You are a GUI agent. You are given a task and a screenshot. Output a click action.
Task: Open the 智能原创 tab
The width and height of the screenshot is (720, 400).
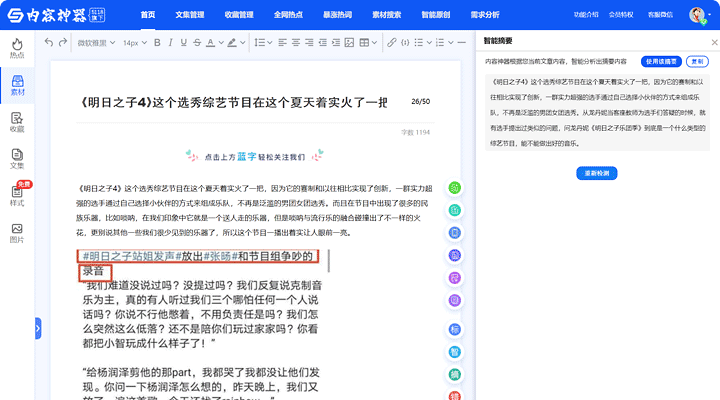[435, 15]
